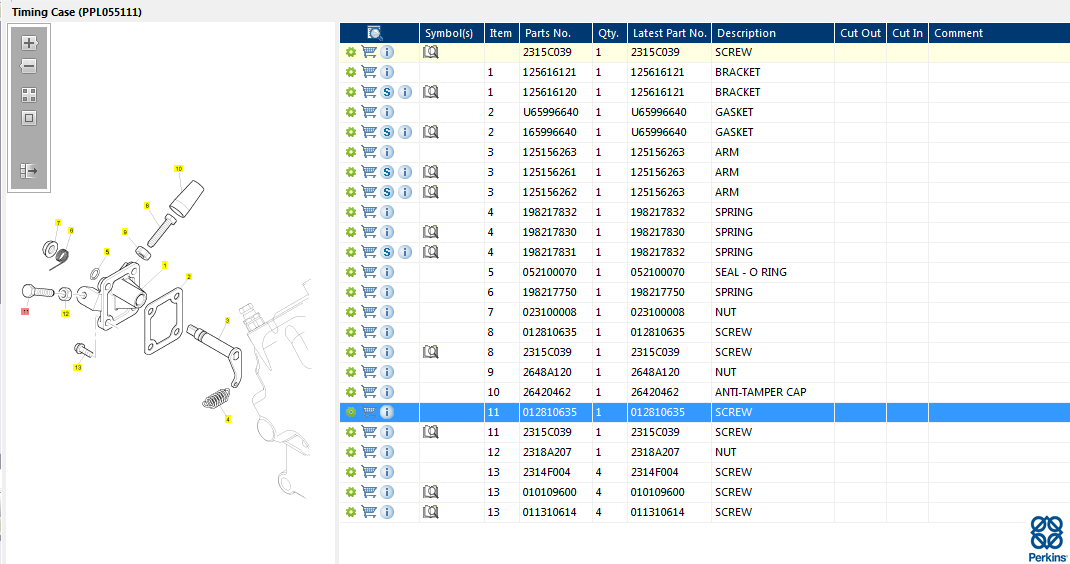The image size is (1070, 564).
Task: Click info icon in highlighted item 11 row
Action: 387,412
